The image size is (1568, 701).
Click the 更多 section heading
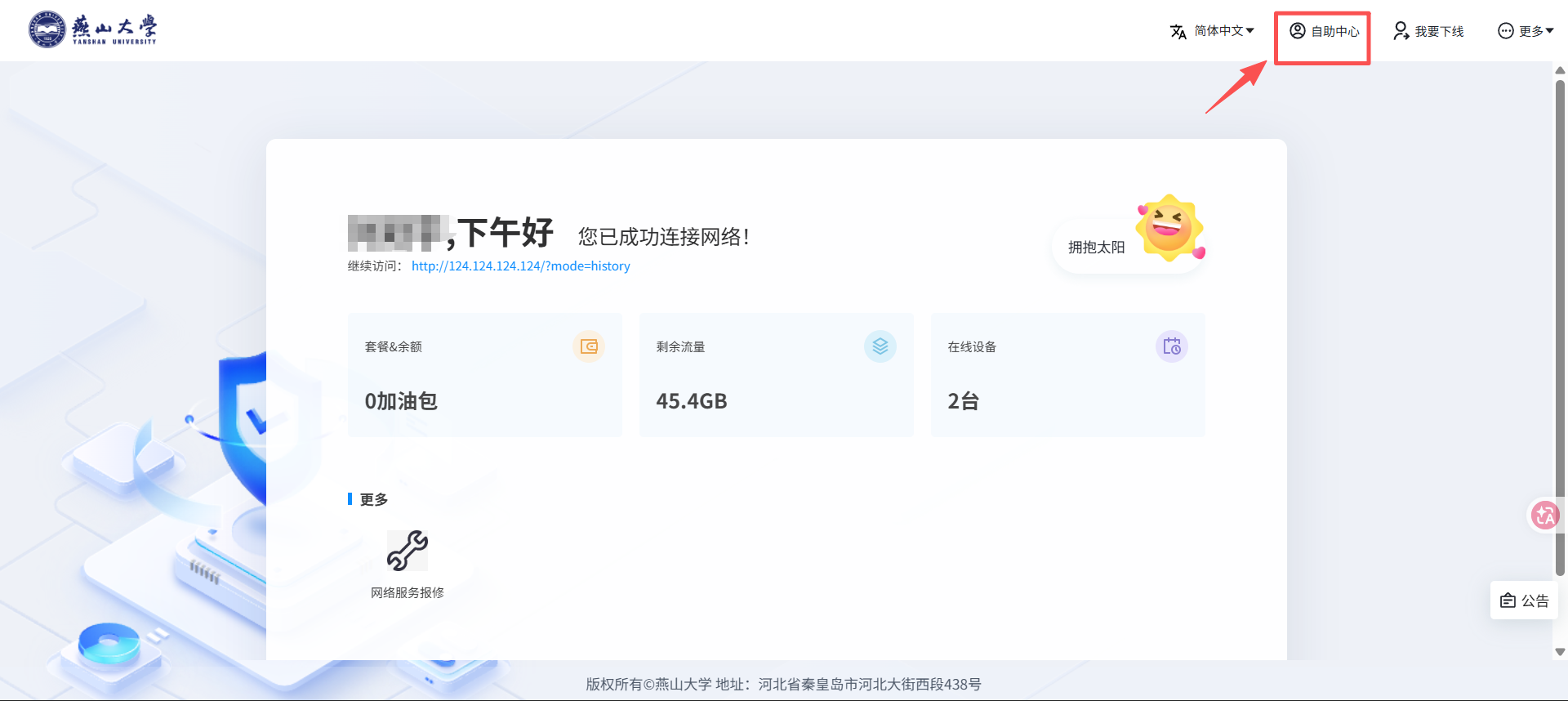[x=374, y=499]
